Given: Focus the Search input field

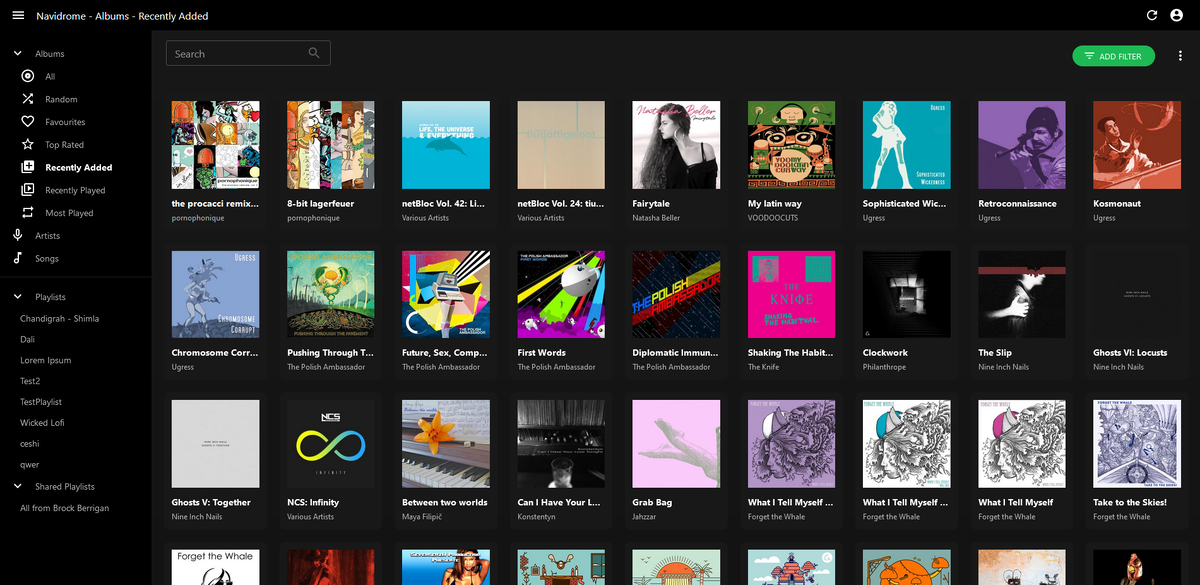Looking at the screenshot, I should pyautogui.click(x=248, y=53).
